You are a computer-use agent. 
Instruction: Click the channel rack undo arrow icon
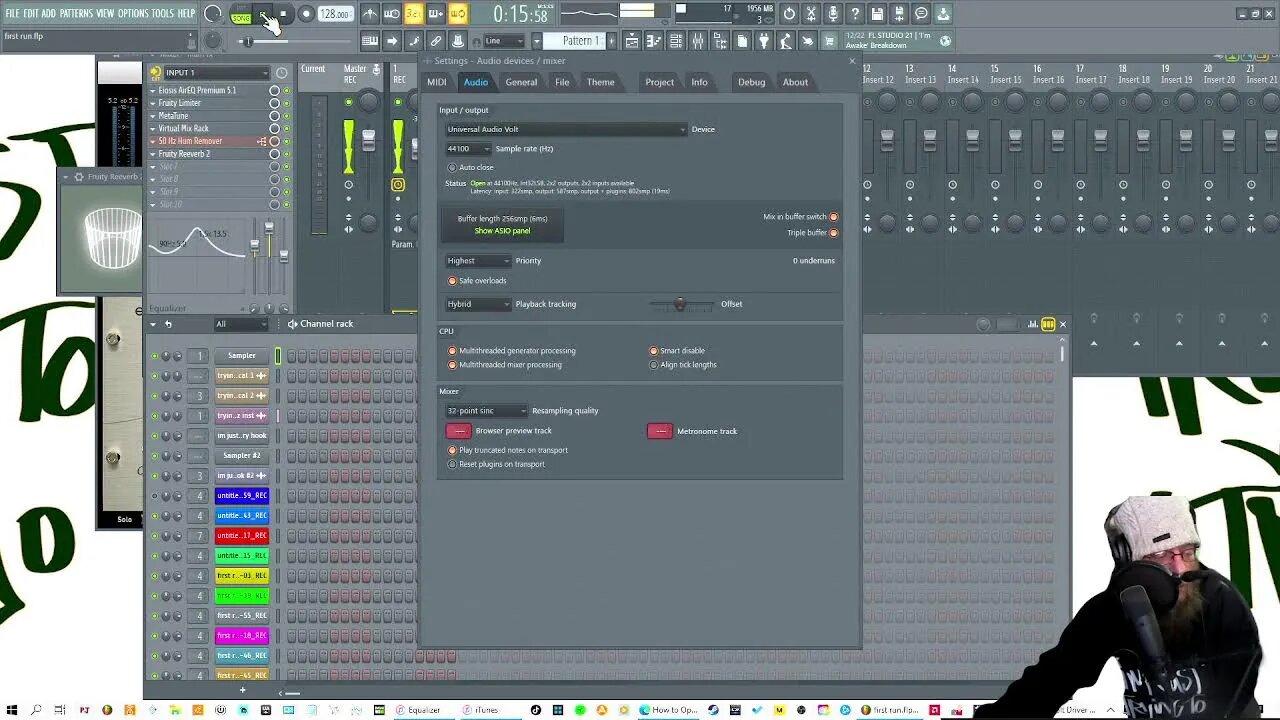pyautogui.click(x=168, y=324)
